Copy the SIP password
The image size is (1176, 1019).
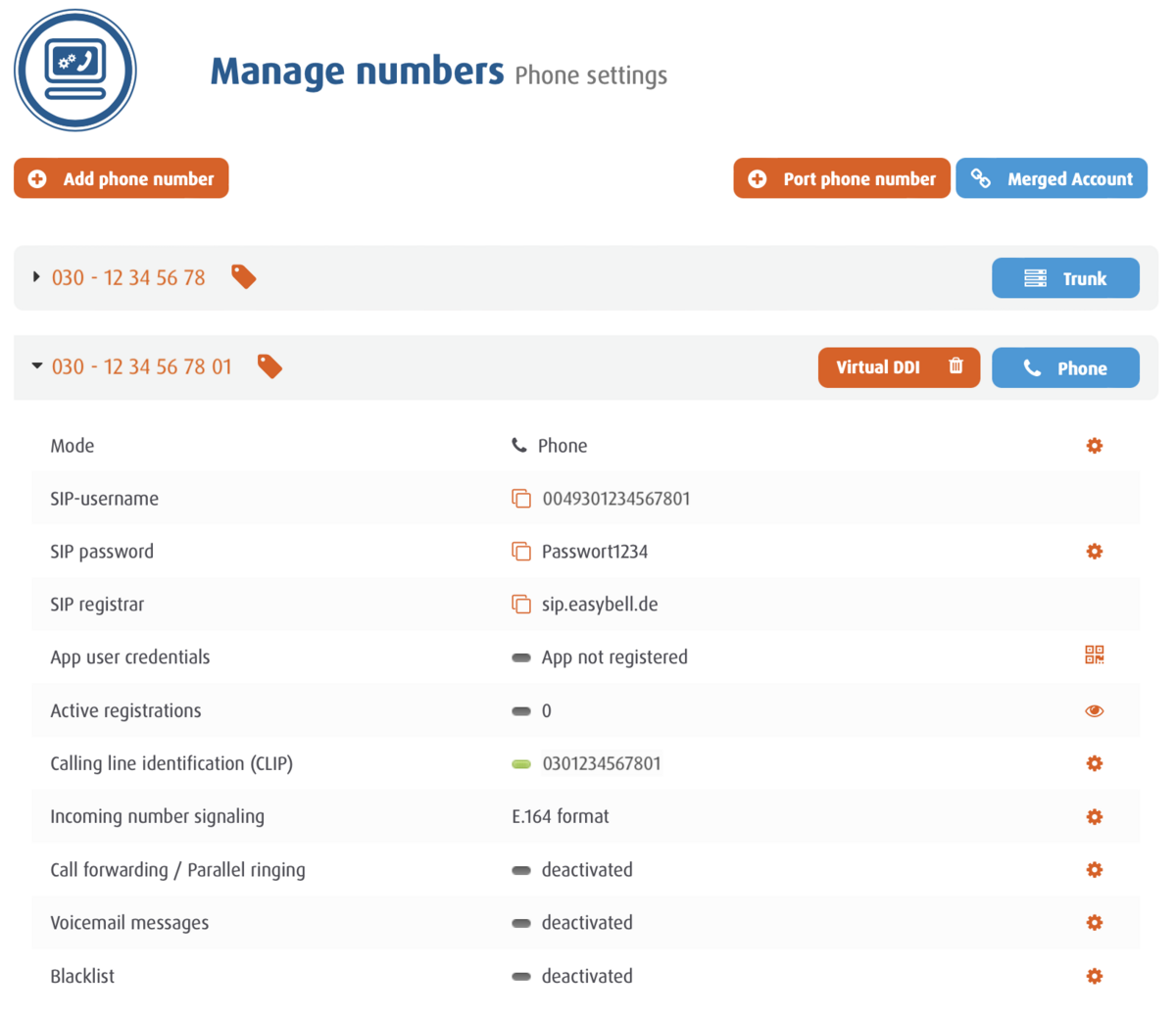[521, 552]
